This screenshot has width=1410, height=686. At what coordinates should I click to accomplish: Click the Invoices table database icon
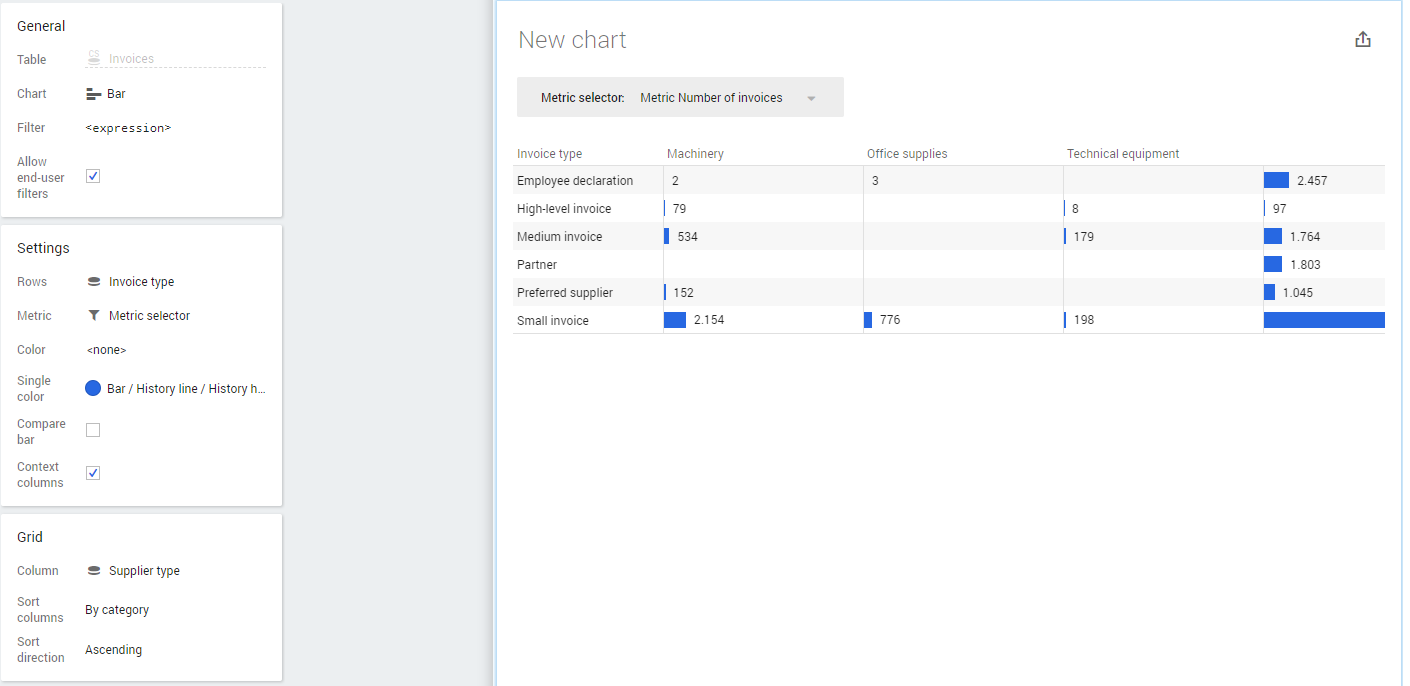point(94,59)
